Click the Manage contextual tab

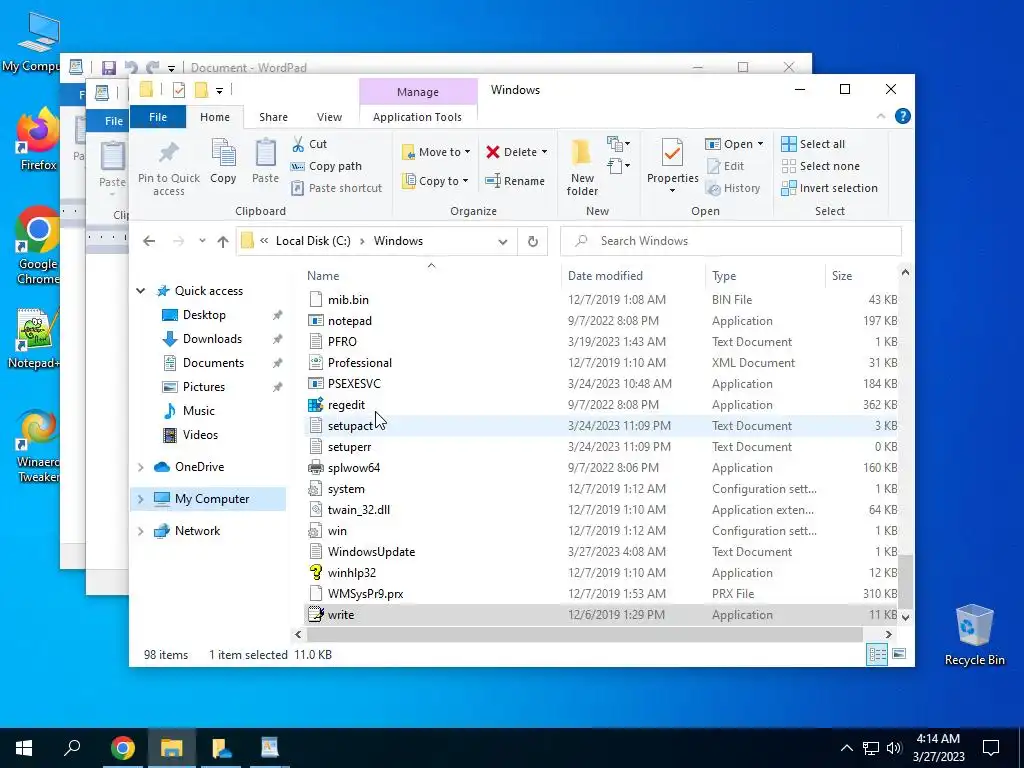[x=418, y=92]
